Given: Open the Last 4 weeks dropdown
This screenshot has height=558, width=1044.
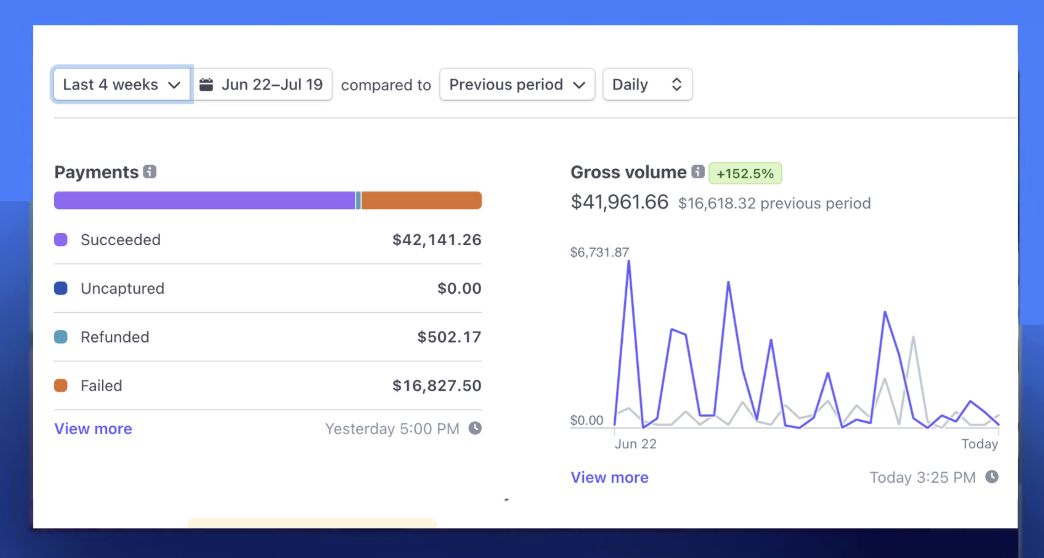Looking at the screenshot, I should 122,85.
